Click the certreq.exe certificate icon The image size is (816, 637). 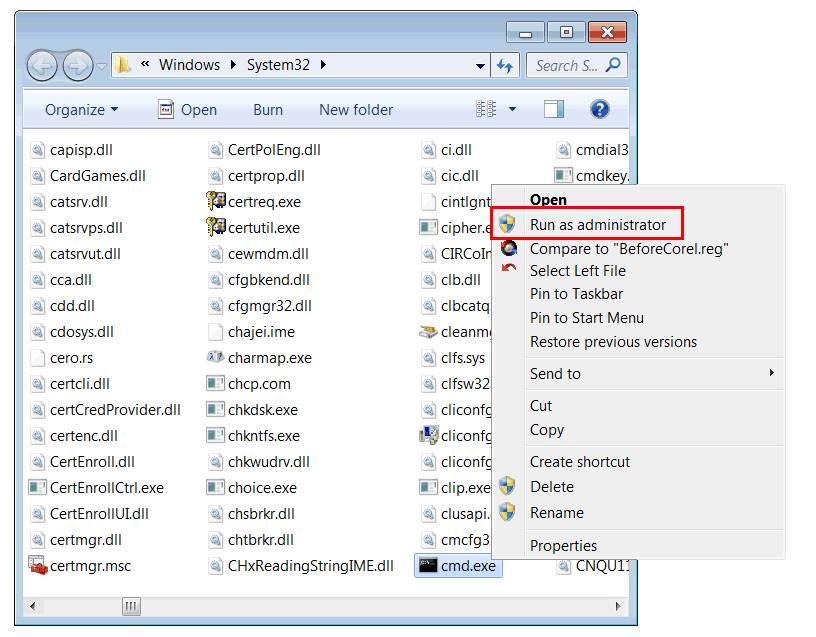[215, 200]
